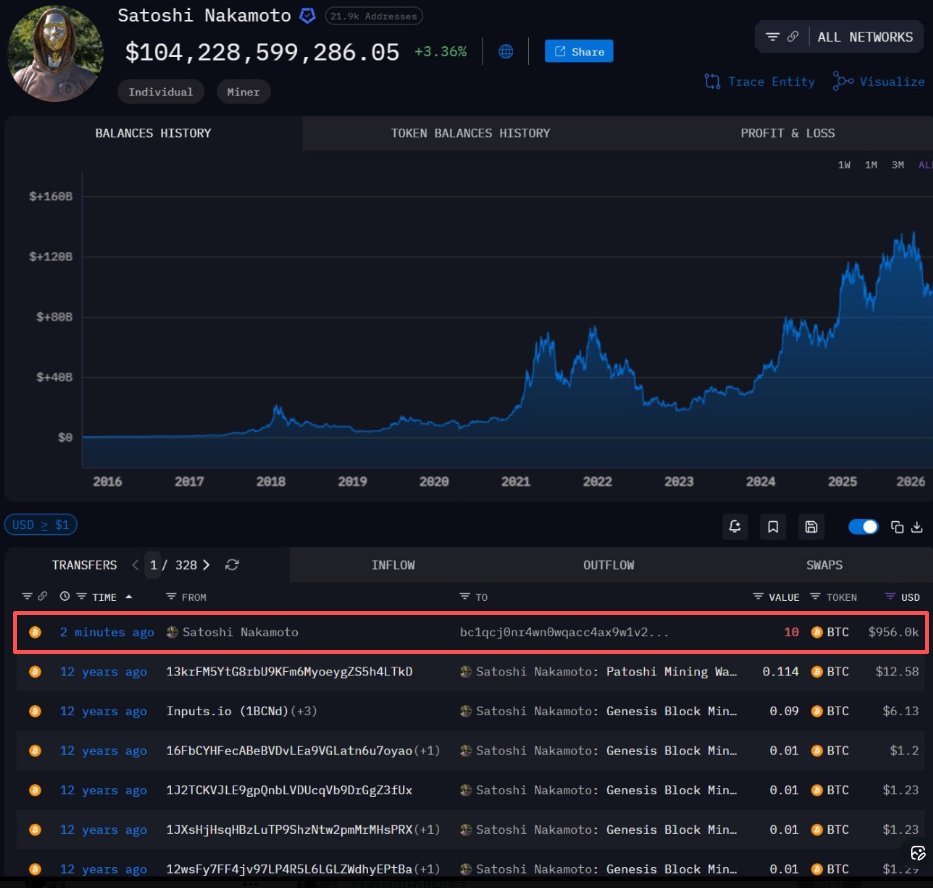Viewport: 933px width, 888px height.
Task: Click the coin icon beside '2 minutes ago'
Action: point(35,632)
